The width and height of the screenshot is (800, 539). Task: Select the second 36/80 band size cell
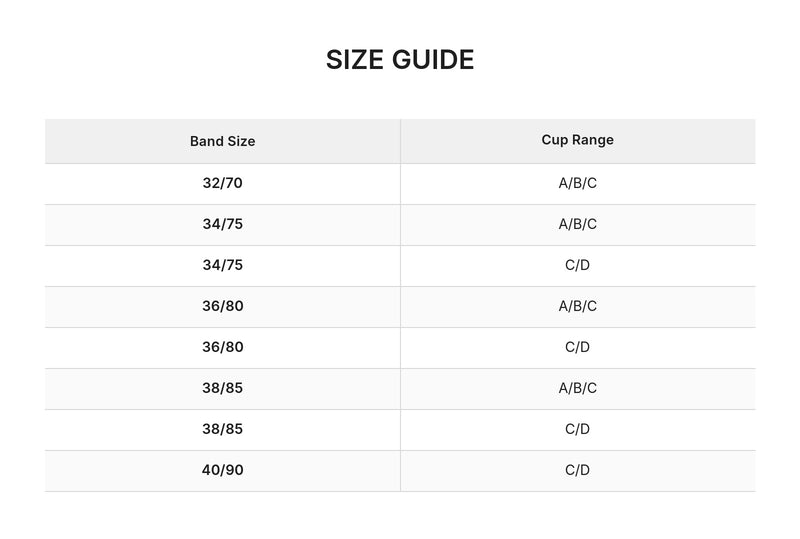click(222, 348)
